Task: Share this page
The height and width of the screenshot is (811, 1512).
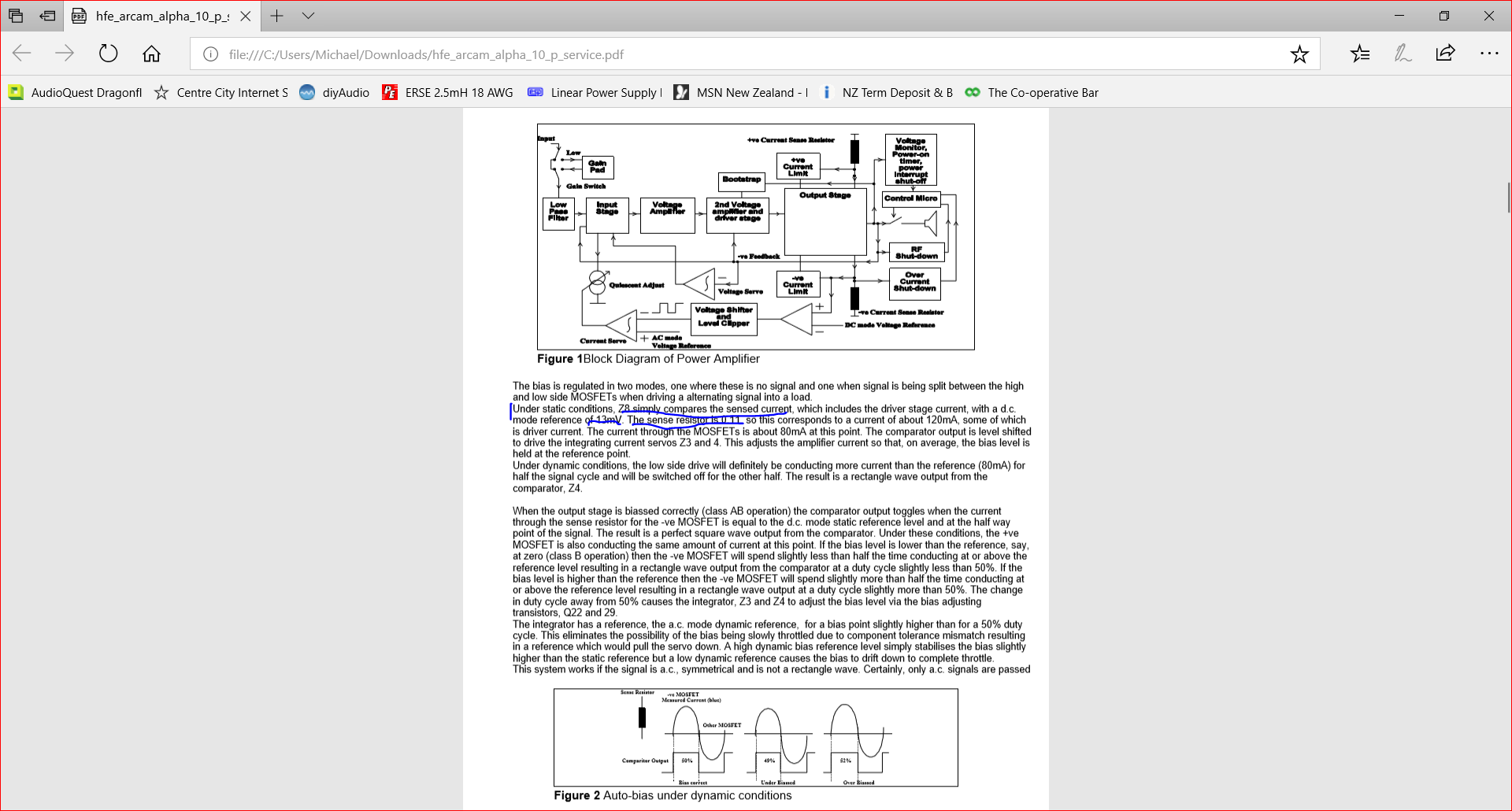Action: [x=1445, y=54]
